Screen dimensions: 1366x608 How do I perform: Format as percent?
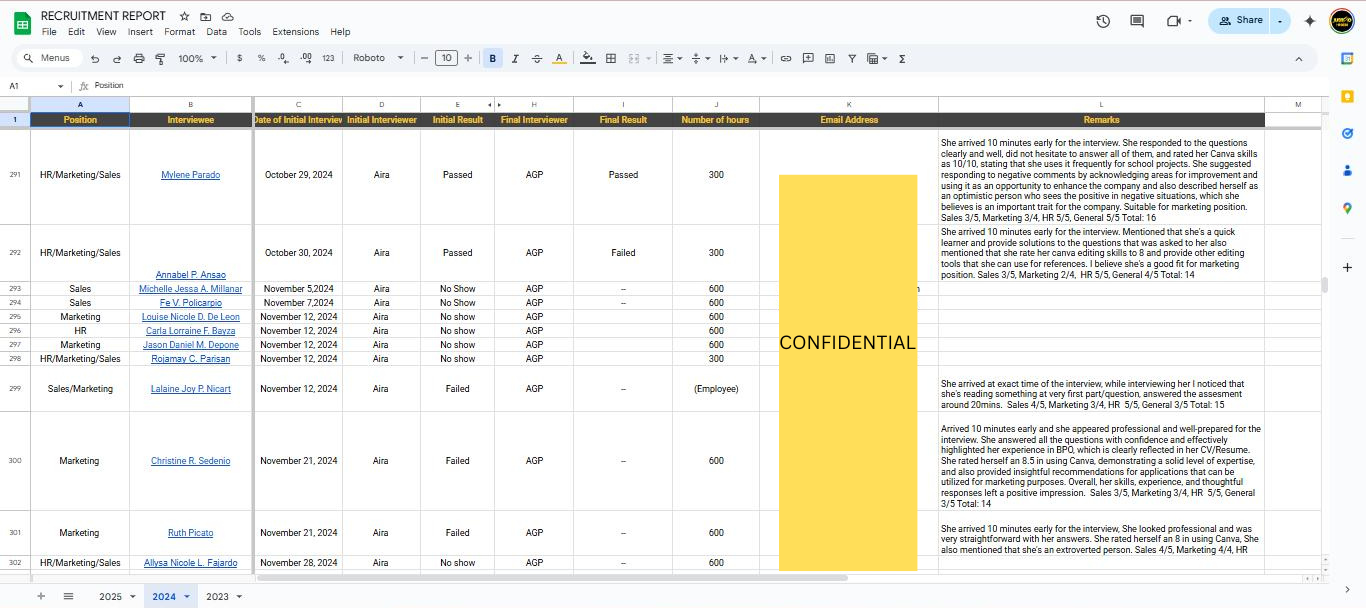click(262, 59)
